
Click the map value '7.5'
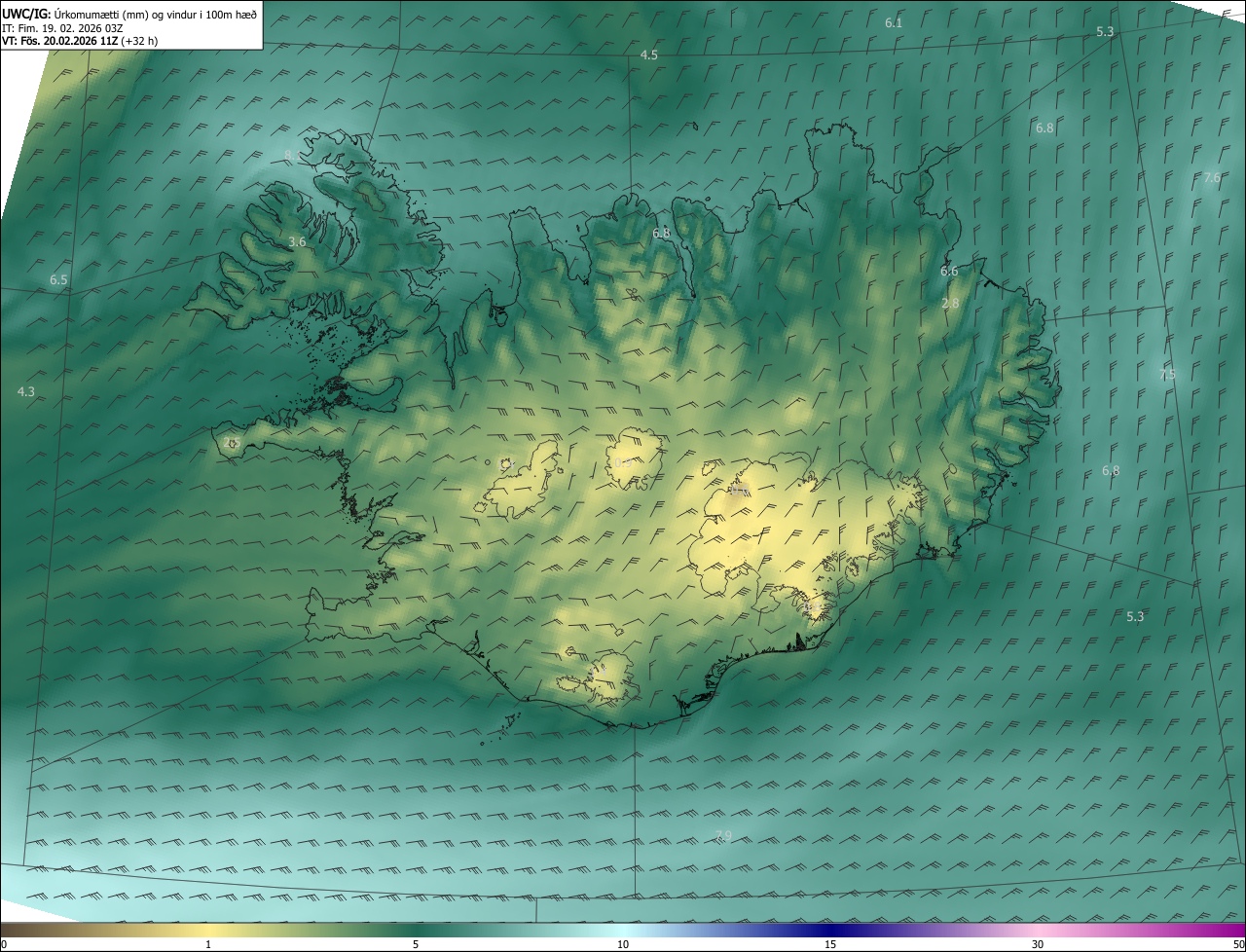[1168, 375]
